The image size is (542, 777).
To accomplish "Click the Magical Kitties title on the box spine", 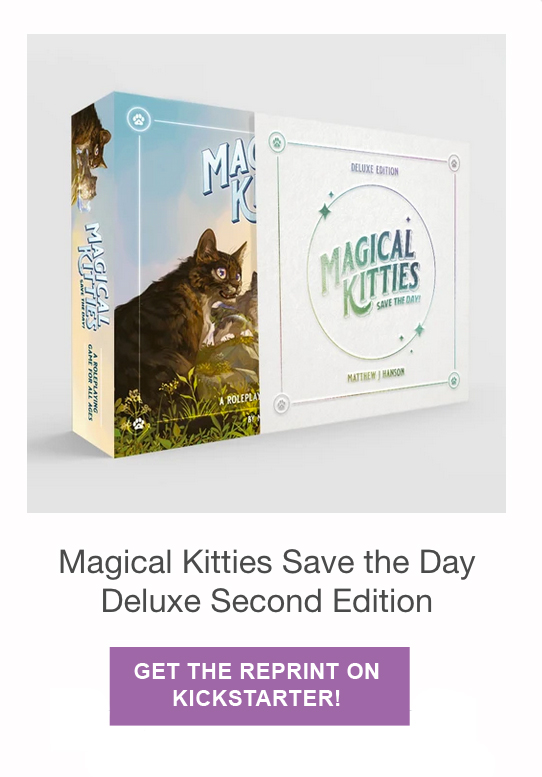I will [93, 277].
